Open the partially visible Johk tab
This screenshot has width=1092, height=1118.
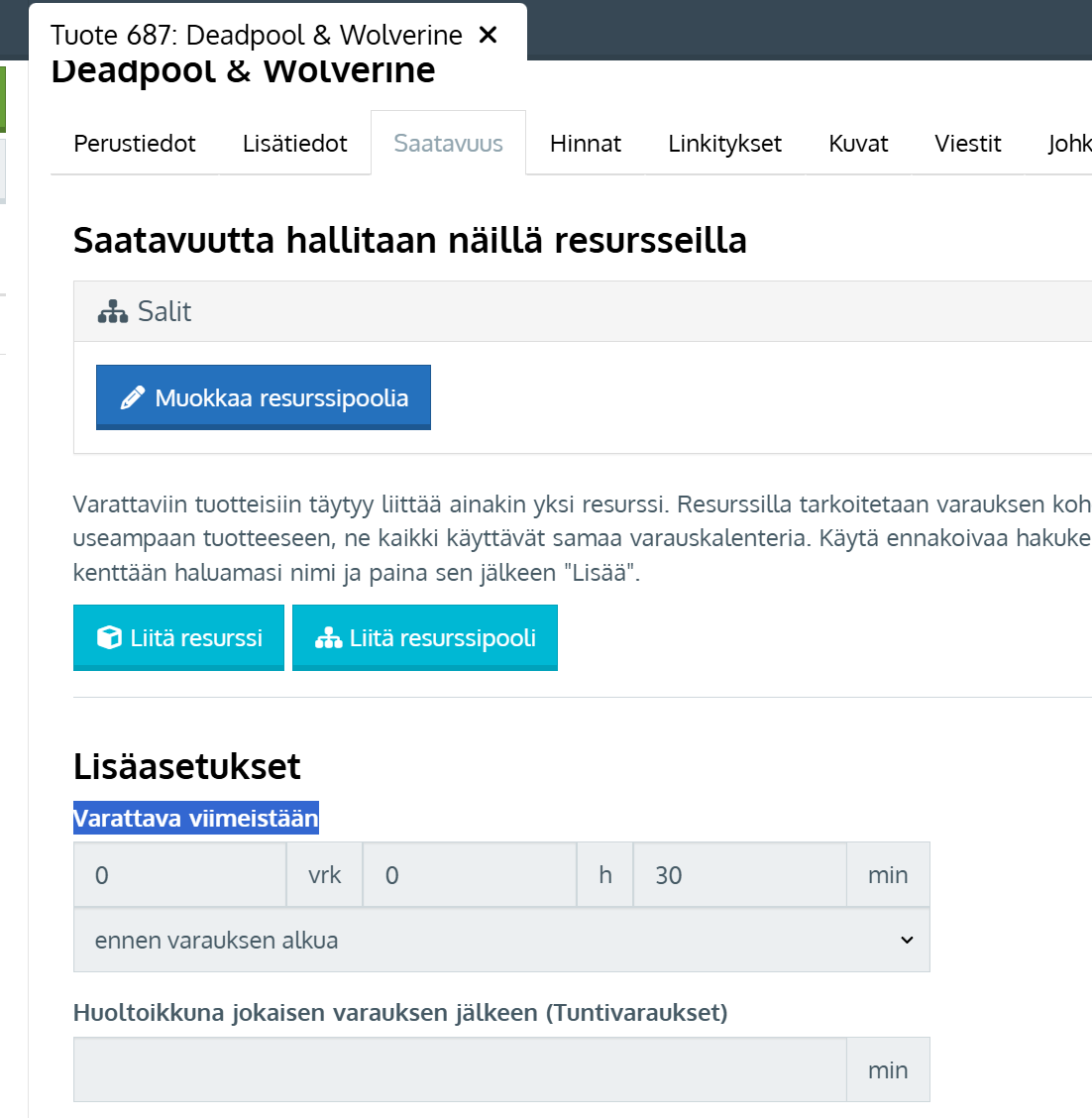[1068, 144]
